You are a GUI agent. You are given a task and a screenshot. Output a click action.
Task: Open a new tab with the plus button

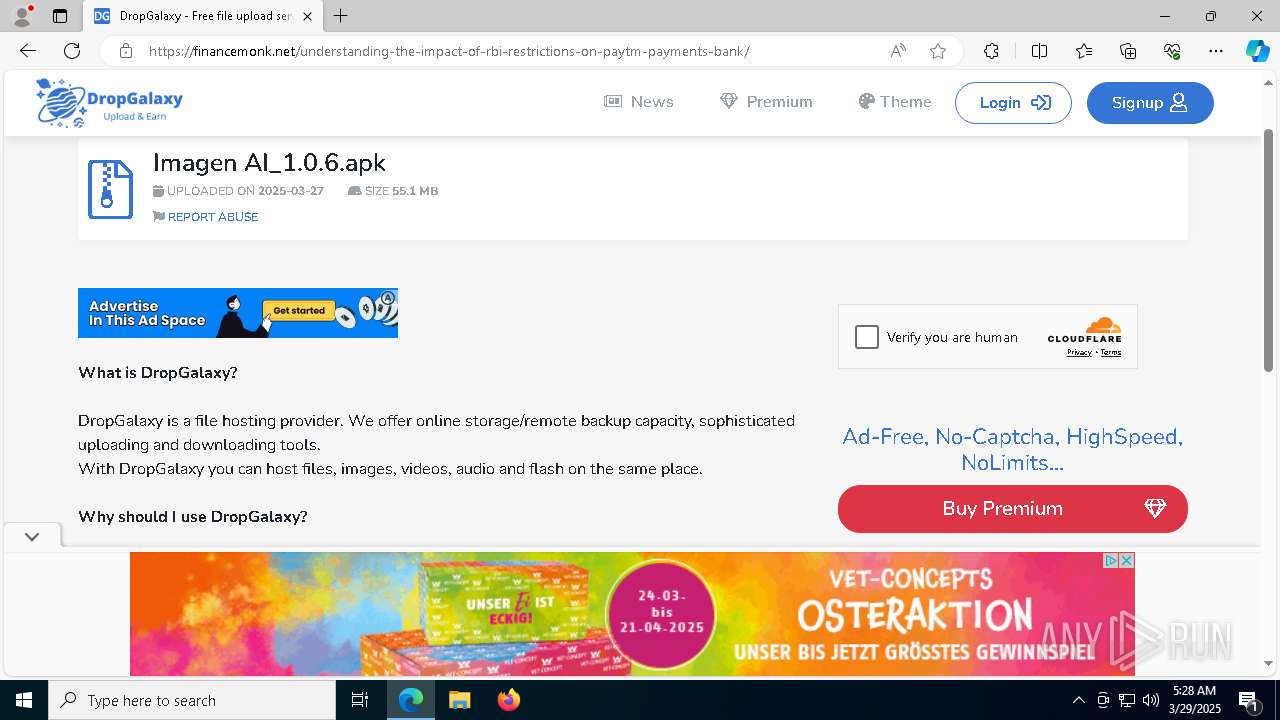pyautogui.click(x=341, y=16)
